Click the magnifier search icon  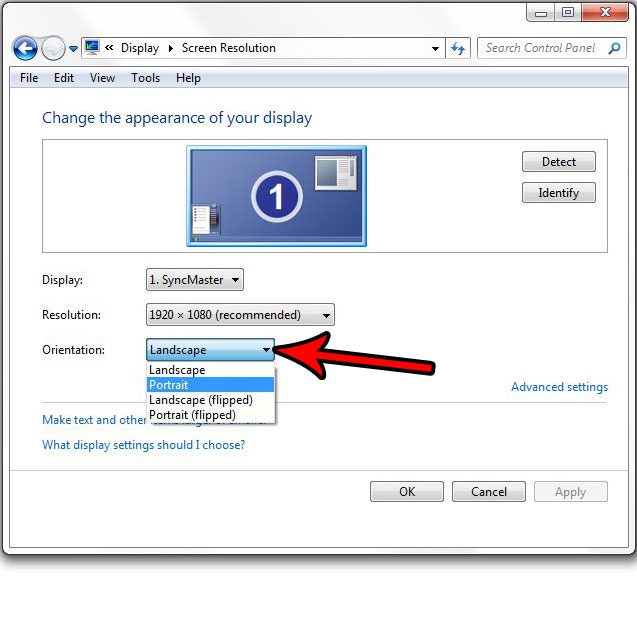click(615, 48)
